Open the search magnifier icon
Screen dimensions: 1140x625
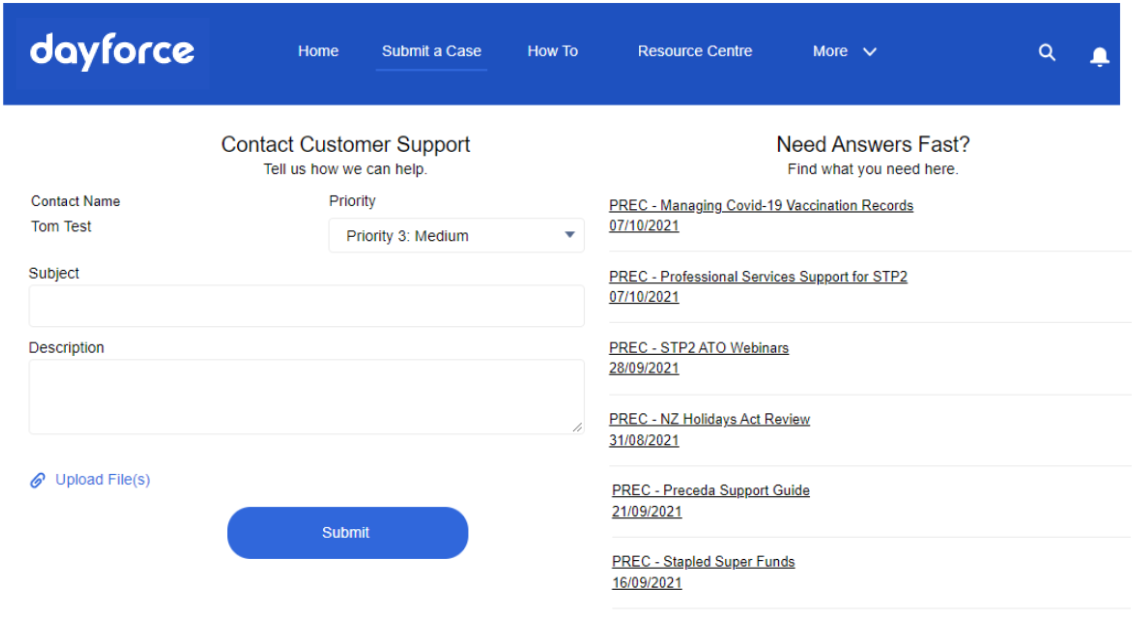pyautogui.click(x=1046, y=52)
